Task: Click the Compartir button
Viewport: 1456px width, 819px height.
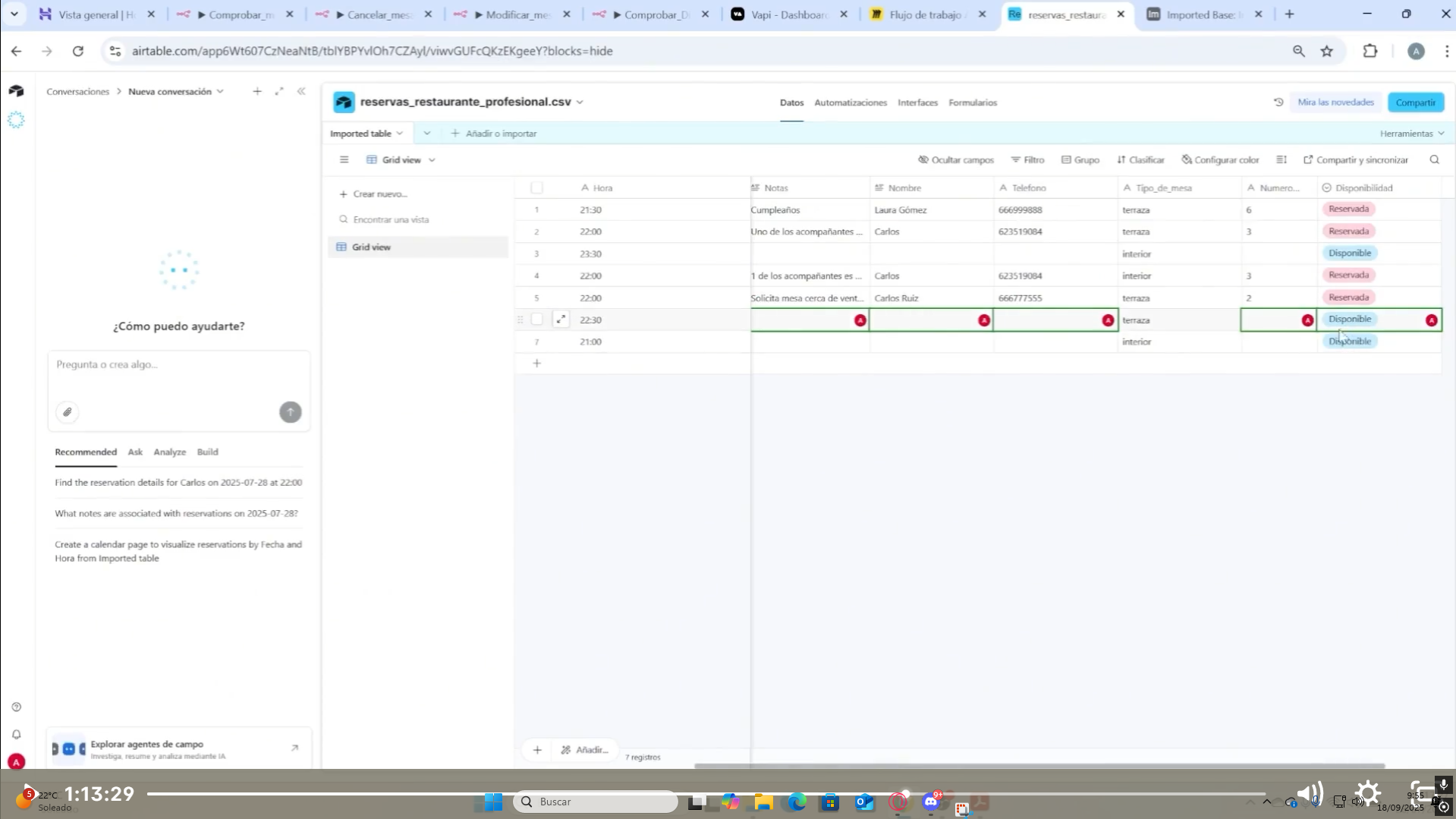Action: pyautogui.click(x=1415, y=102)
